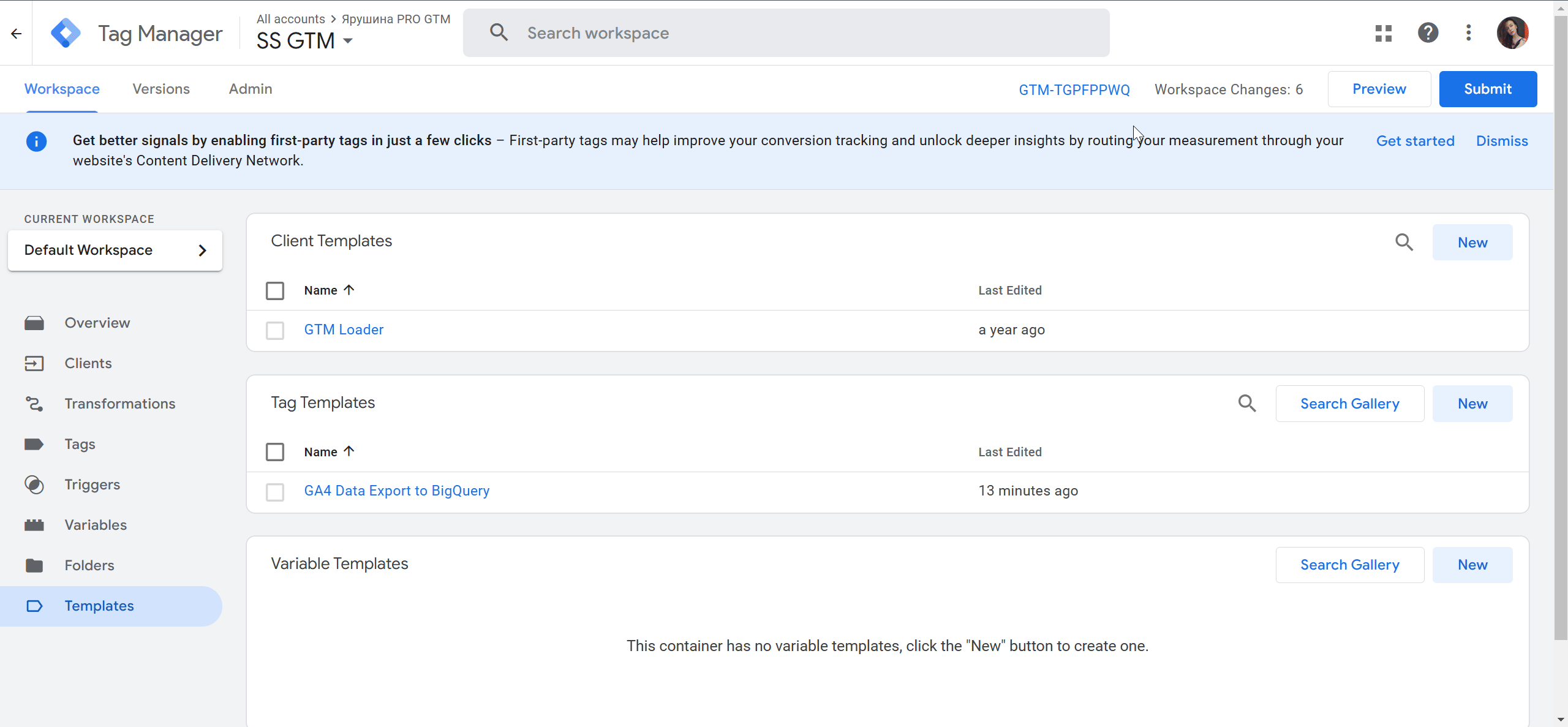1568x727 pixels.
Task: Dismiss the first-party tags banner
Action: (1502, 141)
